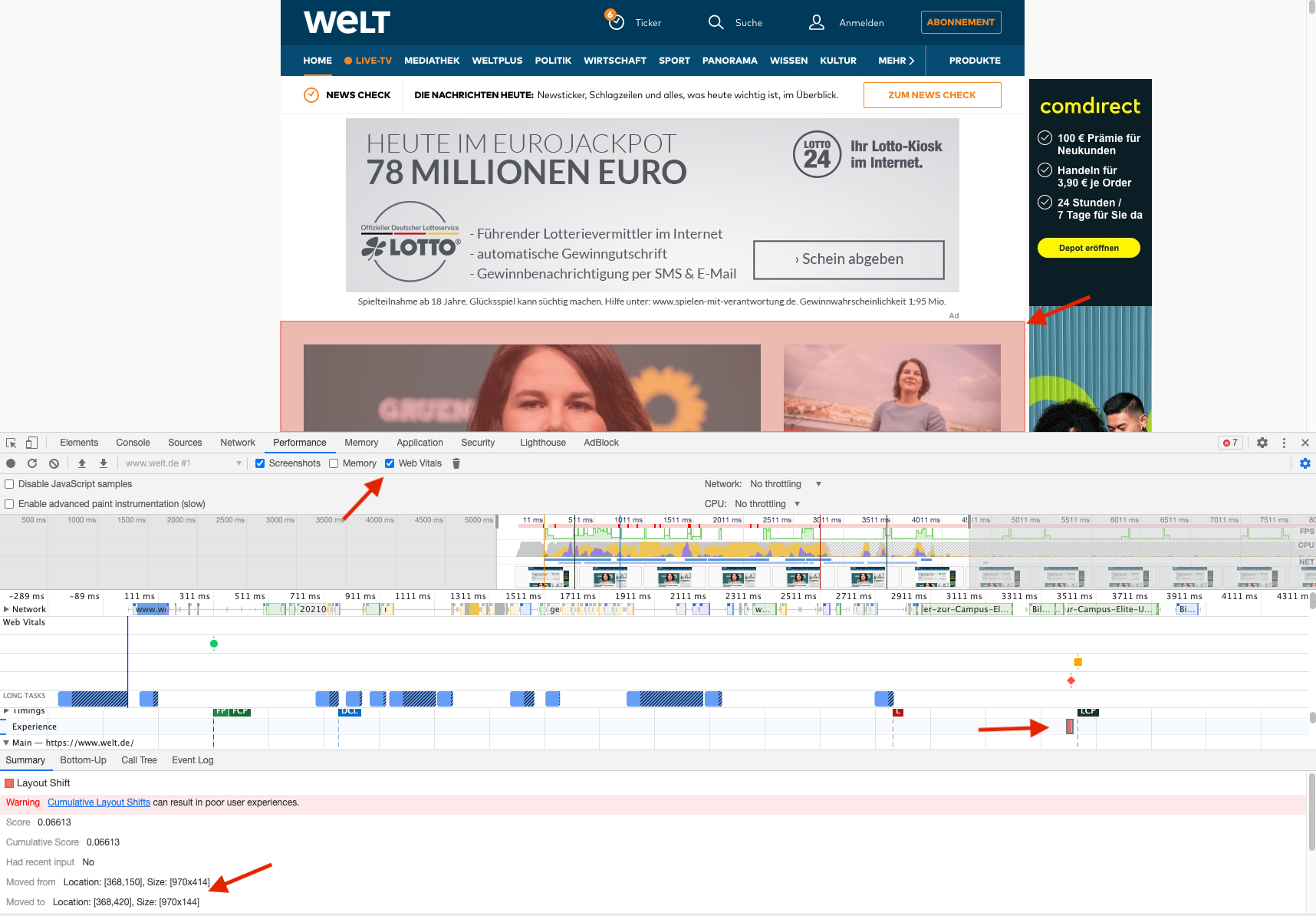This screenshot has width=1316, height=916.
Task: Open DevTools settings gear icon
Action: [1262, 443]
